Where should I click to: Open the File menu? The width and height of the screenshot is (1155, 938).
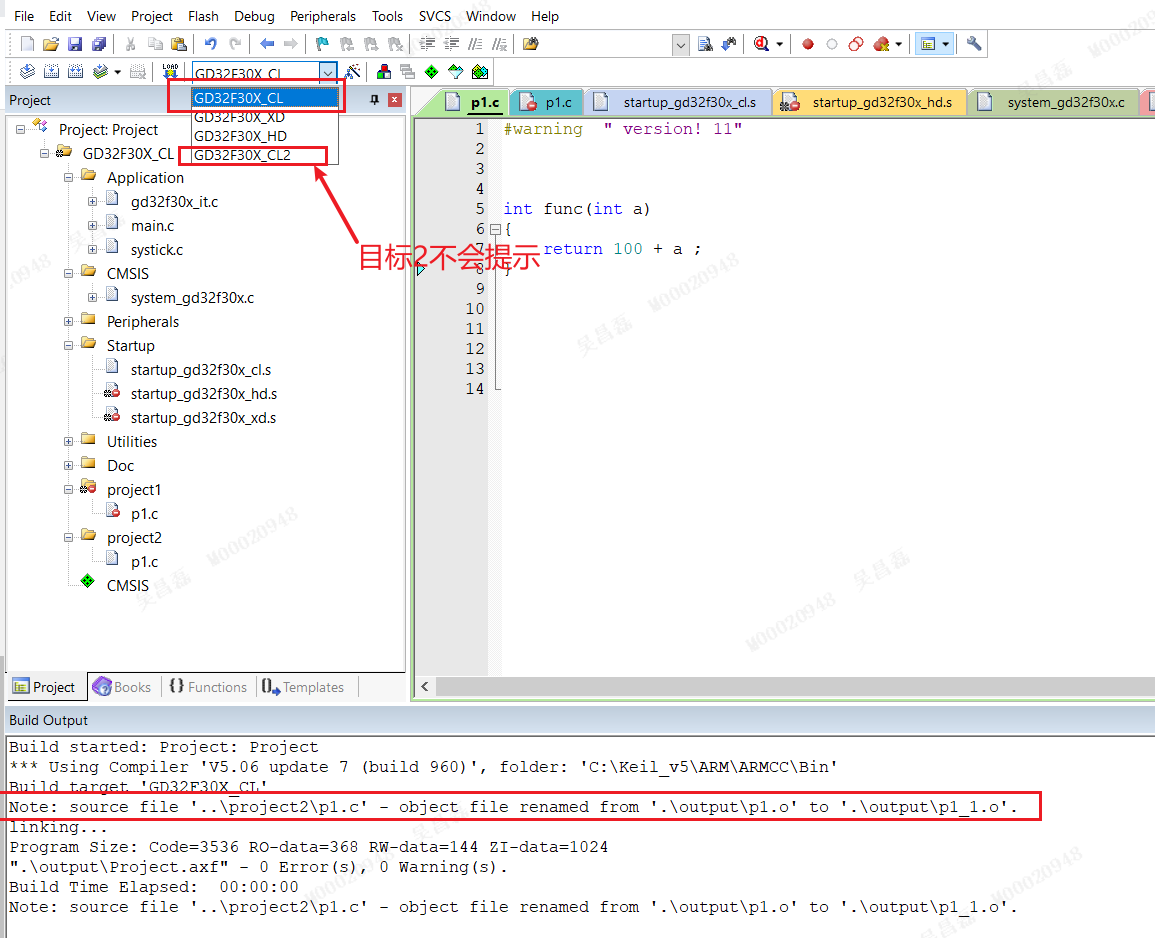24,16
